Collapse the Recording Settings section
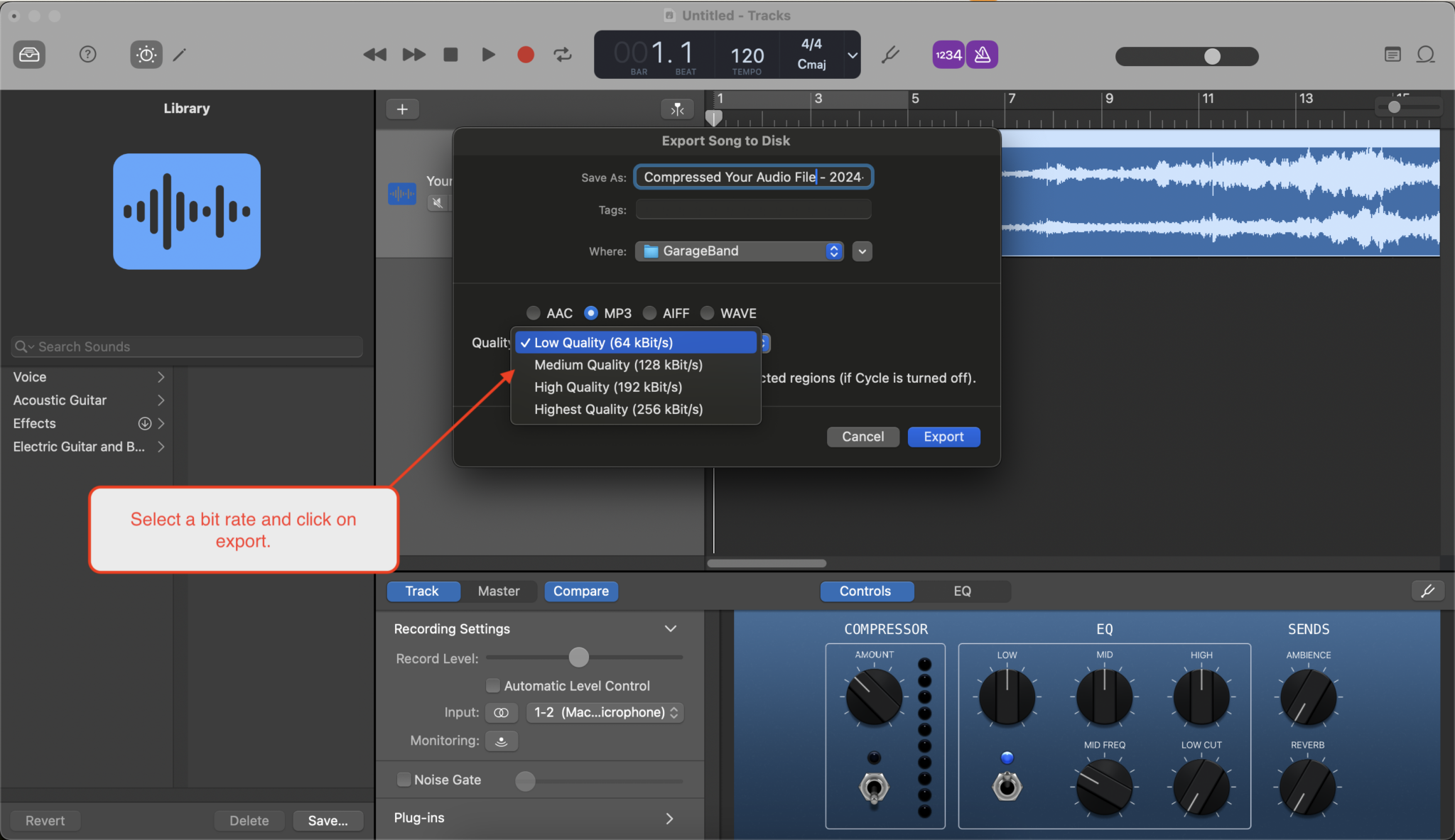 [670, 628]
